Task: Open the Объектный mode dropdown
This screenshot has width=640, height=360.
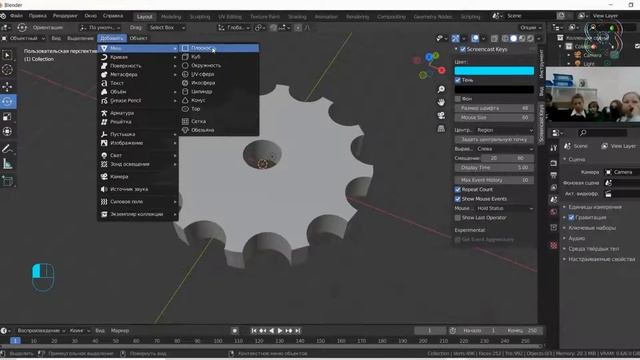Action: click(23, 38)
